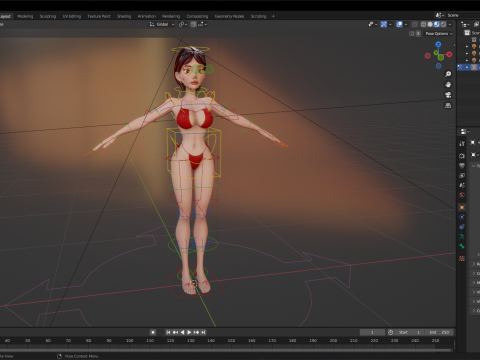Switch to UV Editing workspace
This screenshot has width=480, height=360.
coord(72,16)
